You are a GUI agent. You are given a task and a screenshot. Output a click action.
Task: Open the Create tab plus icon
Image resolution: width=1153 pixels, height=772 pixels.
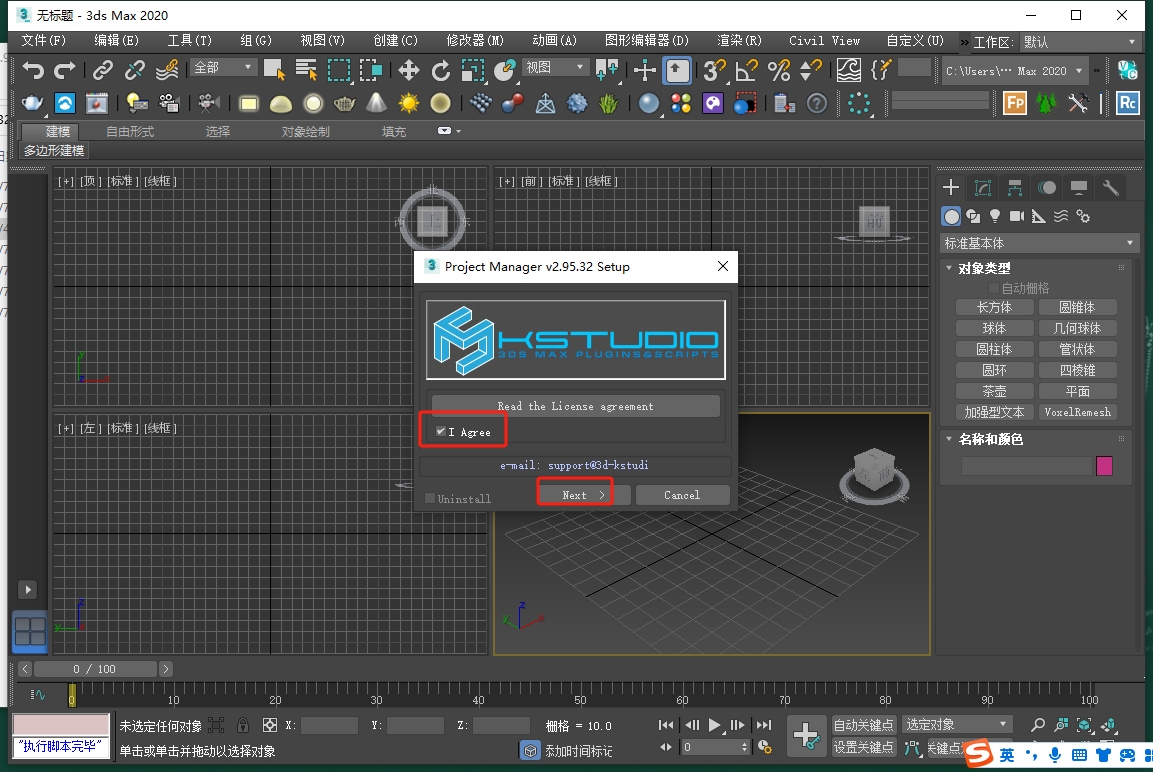pos(951,187)
